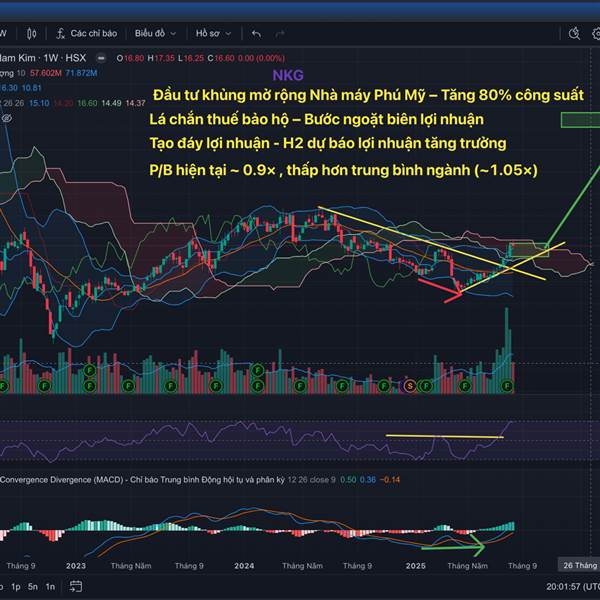Select the 'Đầu tư khủng mở rộng' text note
This screenshot has width=600, height=600.
[368, 95]
